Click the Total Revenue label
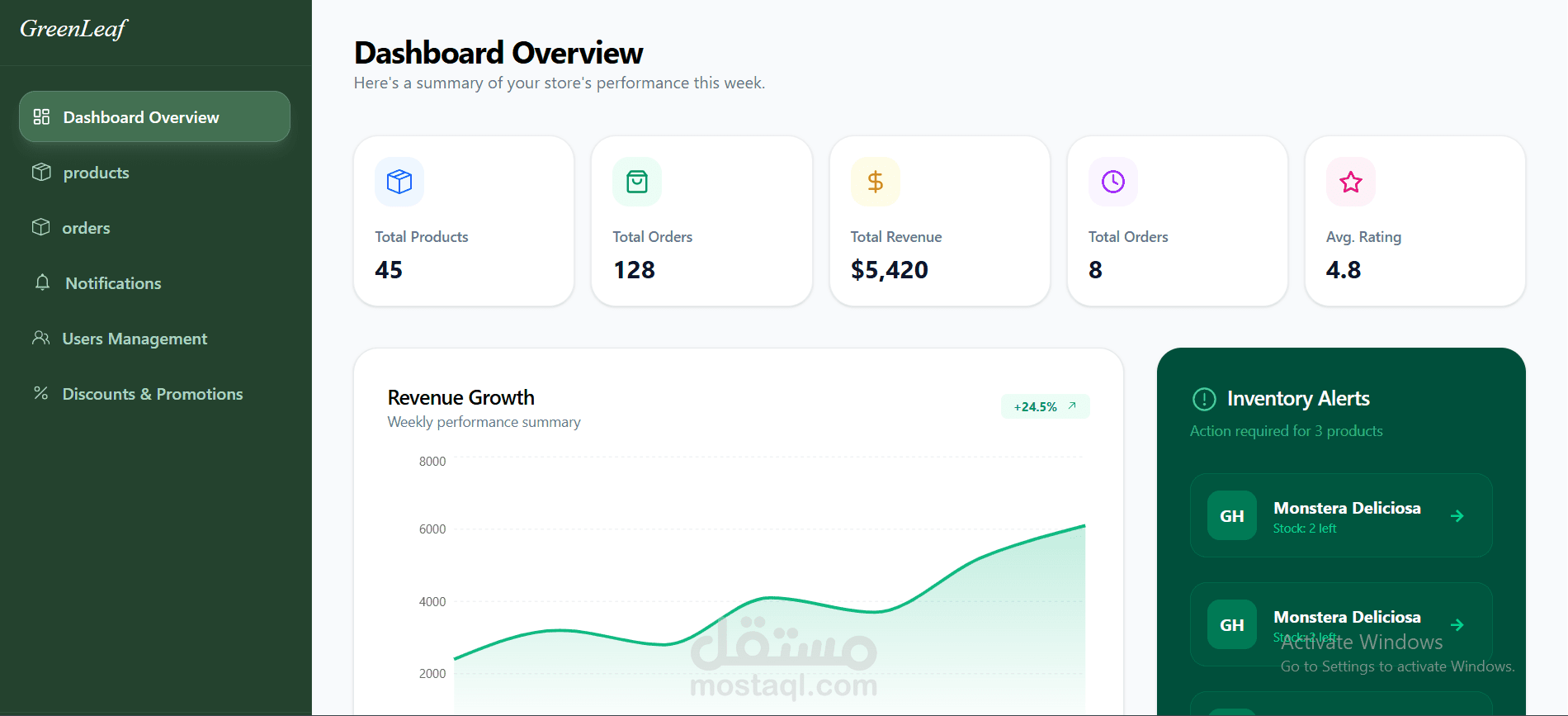The height and width of the screenshot is (716, 1568). pyautogui.click(x=896, y=237)
